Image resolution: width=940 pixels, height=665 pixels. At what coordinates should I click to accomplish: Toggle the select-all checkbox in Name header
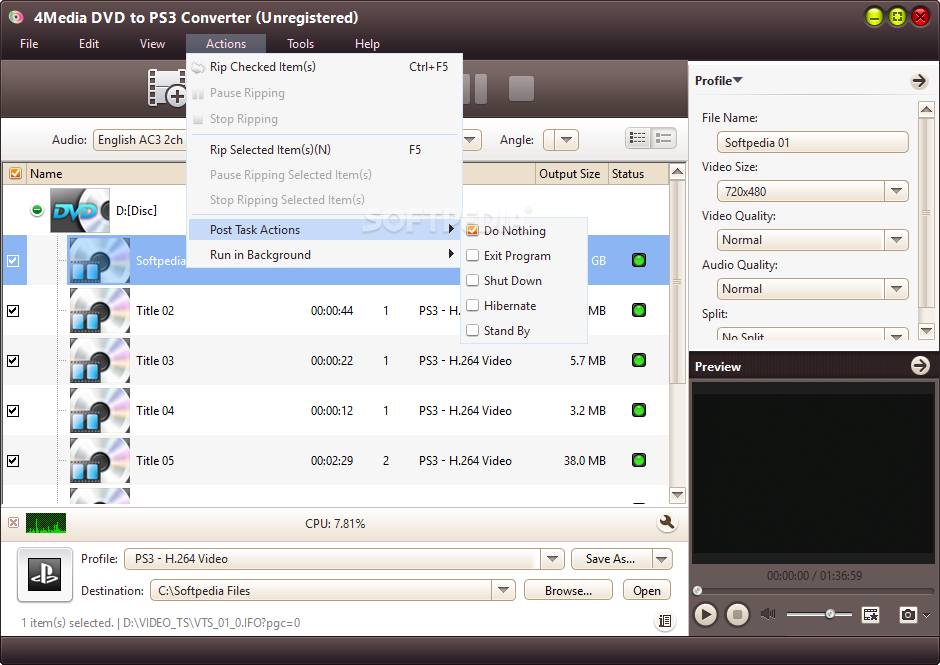(x=15, y=173)
